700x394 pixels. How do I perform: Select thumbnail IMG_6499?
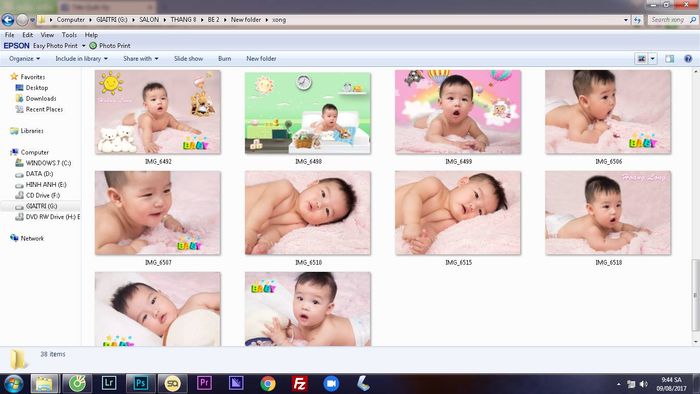click(458, 112)
